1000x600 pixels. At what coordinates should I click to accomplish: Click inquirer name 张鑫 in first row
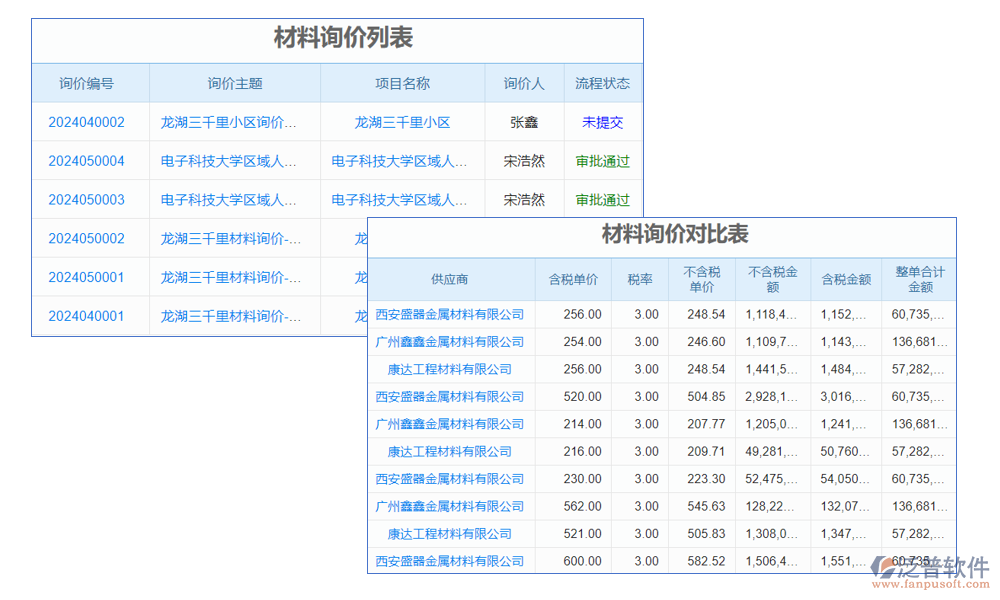tap(525, 121)
